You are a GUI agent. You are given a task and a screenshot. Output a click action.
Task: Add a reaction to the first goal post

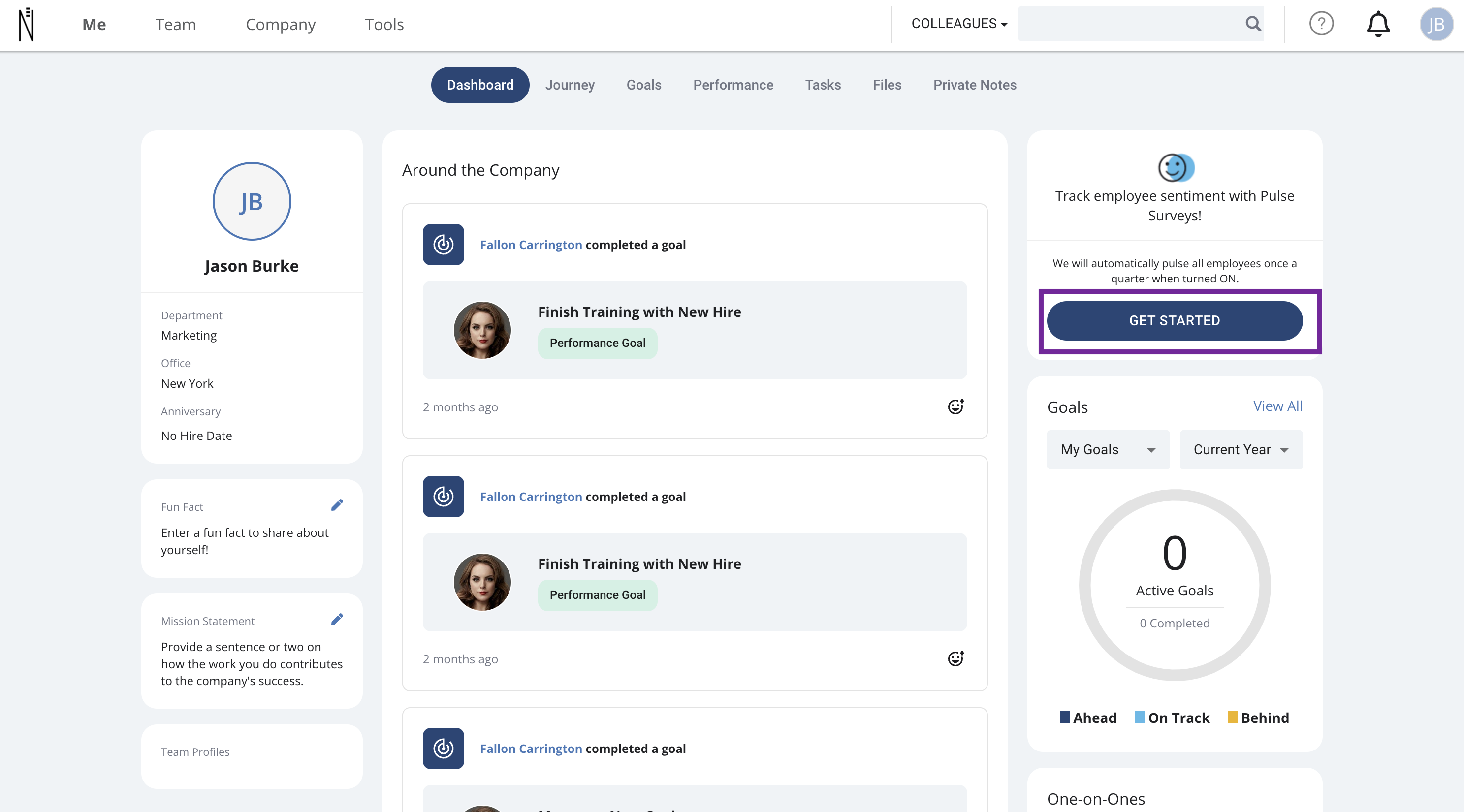pos(956,407)
